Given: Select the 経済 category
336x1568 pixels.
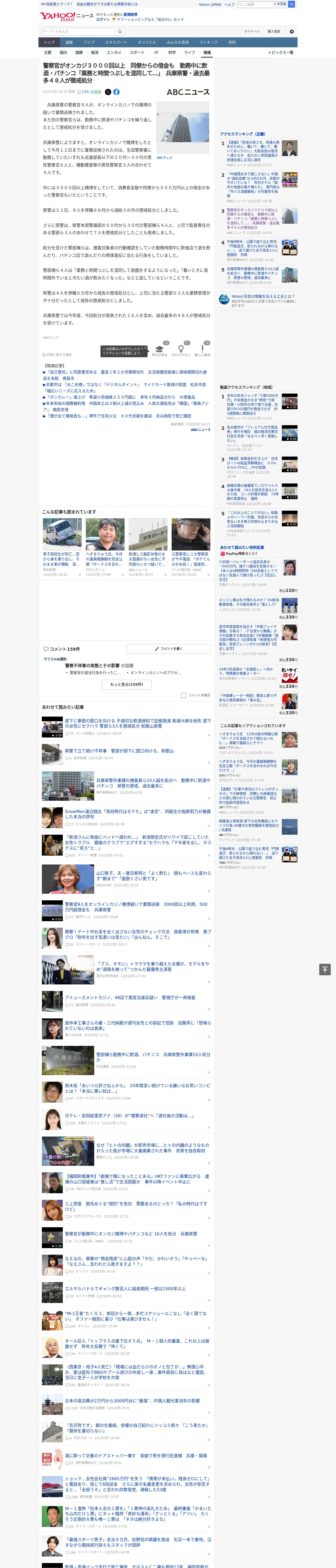Looking at the screenshot, I should click(94, 52).
